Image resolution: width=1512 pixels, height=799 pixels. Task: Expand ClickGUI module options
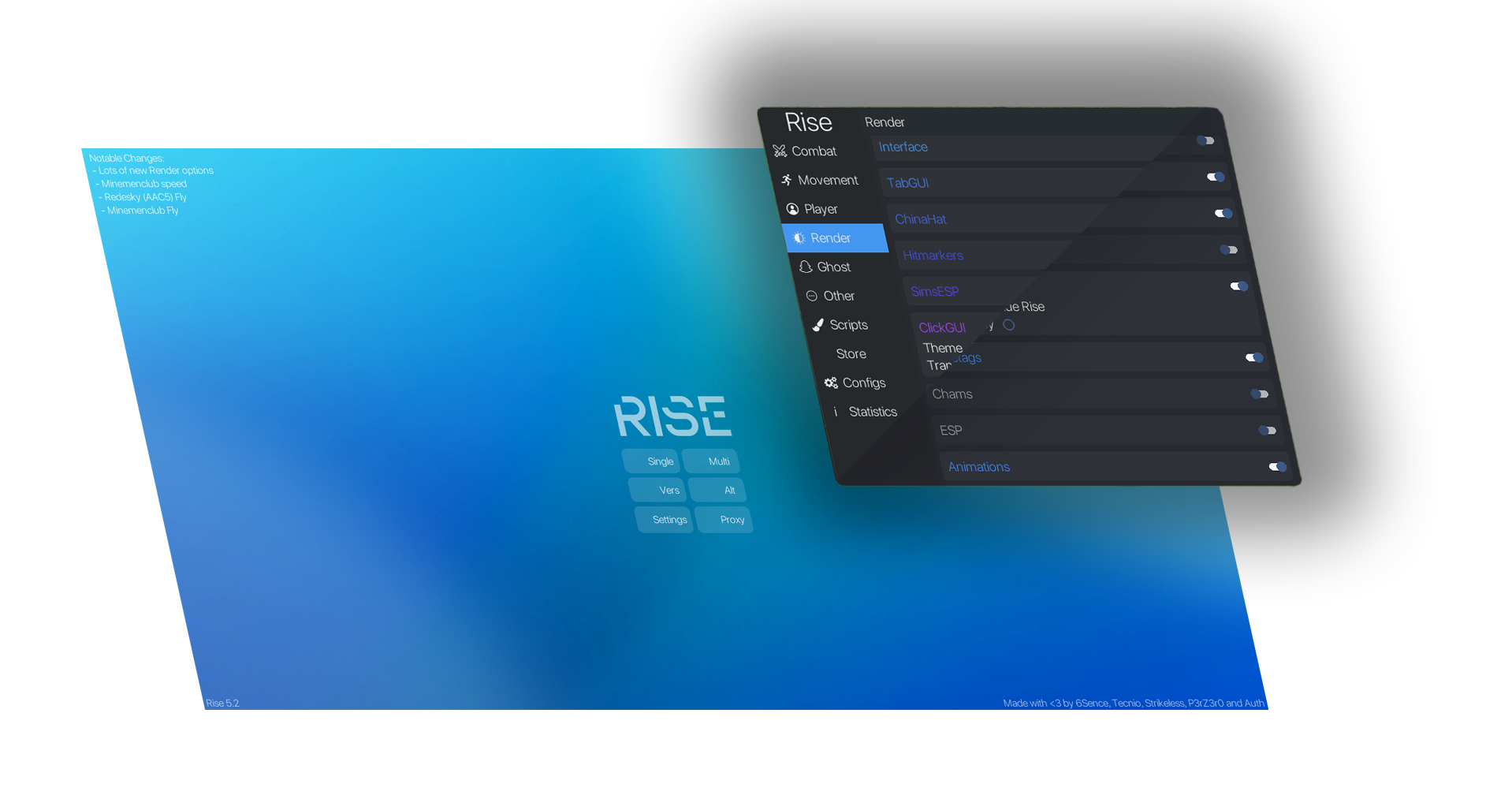coord(942,327)
